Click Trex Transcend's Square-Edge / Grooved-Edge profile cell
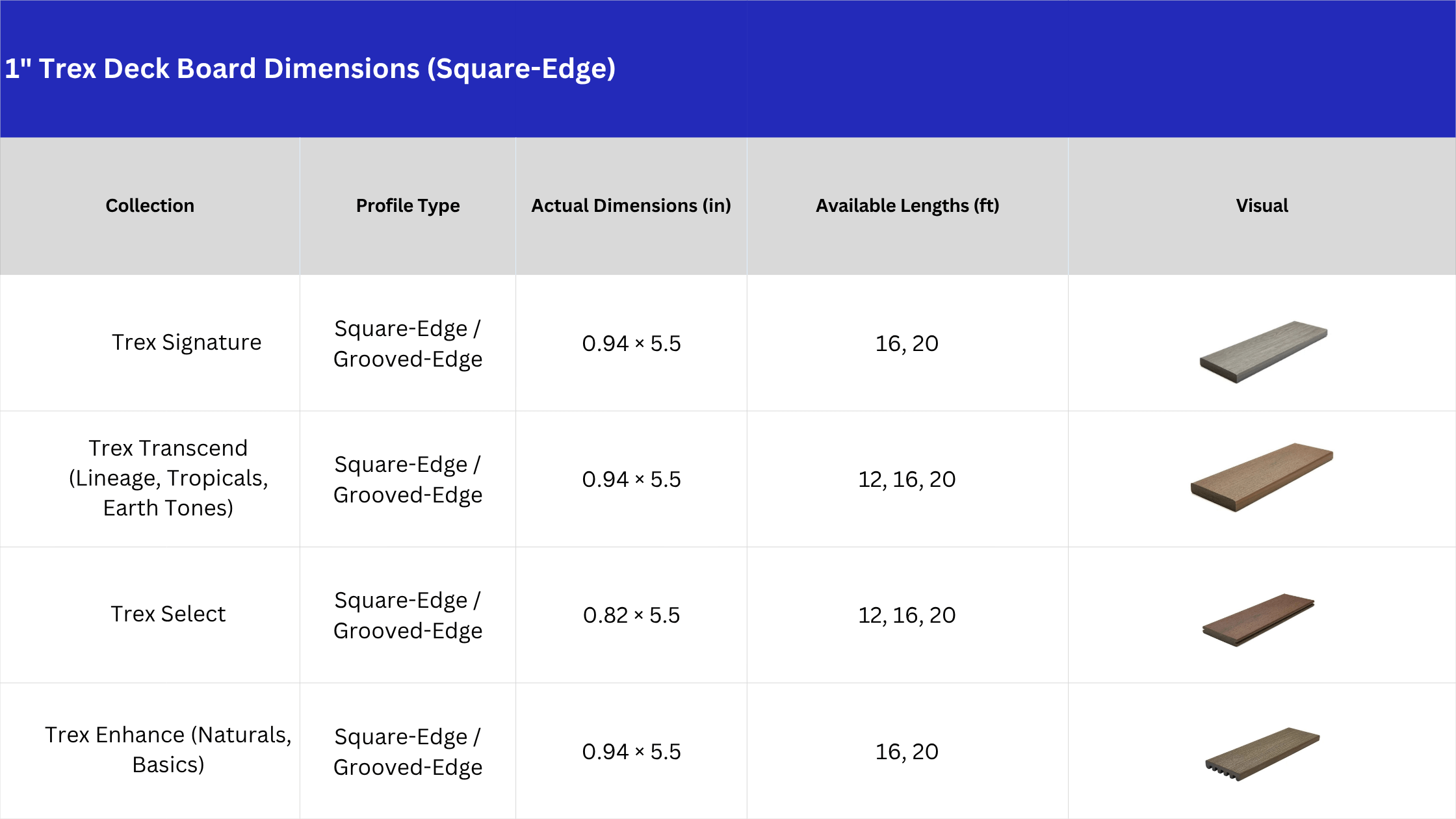Image resolution: width=1456 pixels, height=819 pixels. [x=408, y=480]
